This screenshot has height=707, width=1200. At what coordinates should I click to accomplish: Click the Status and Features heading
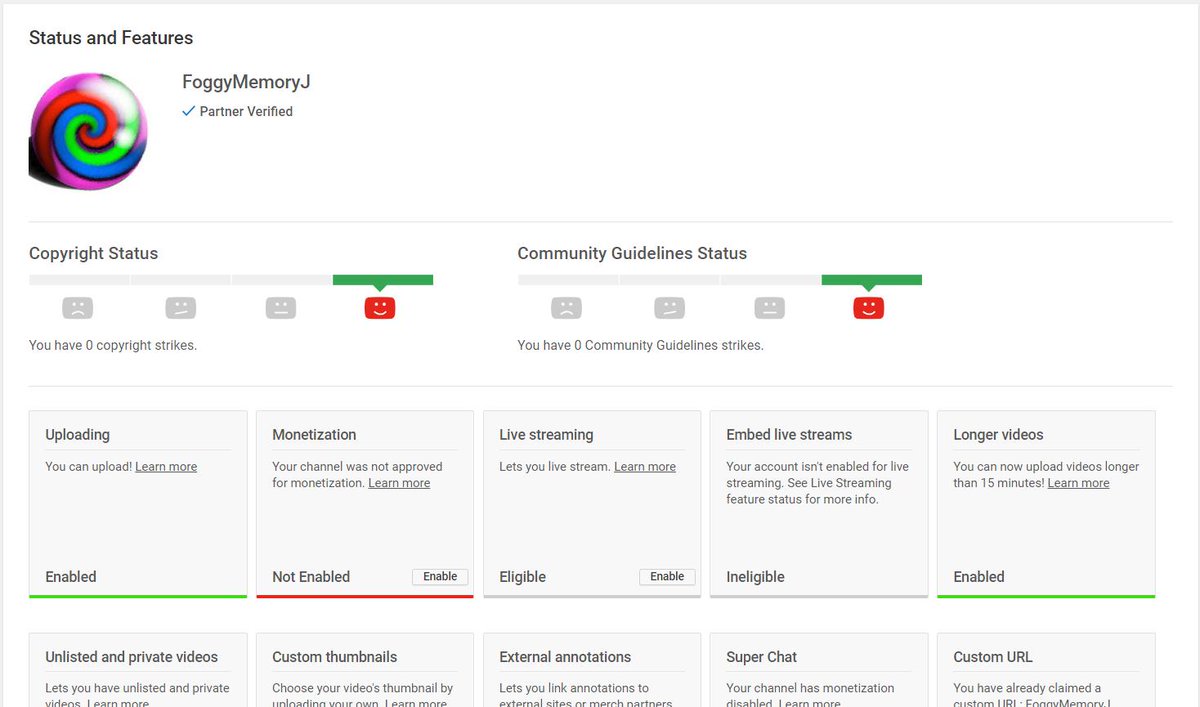pyautogui.click(x=111, y=38)
